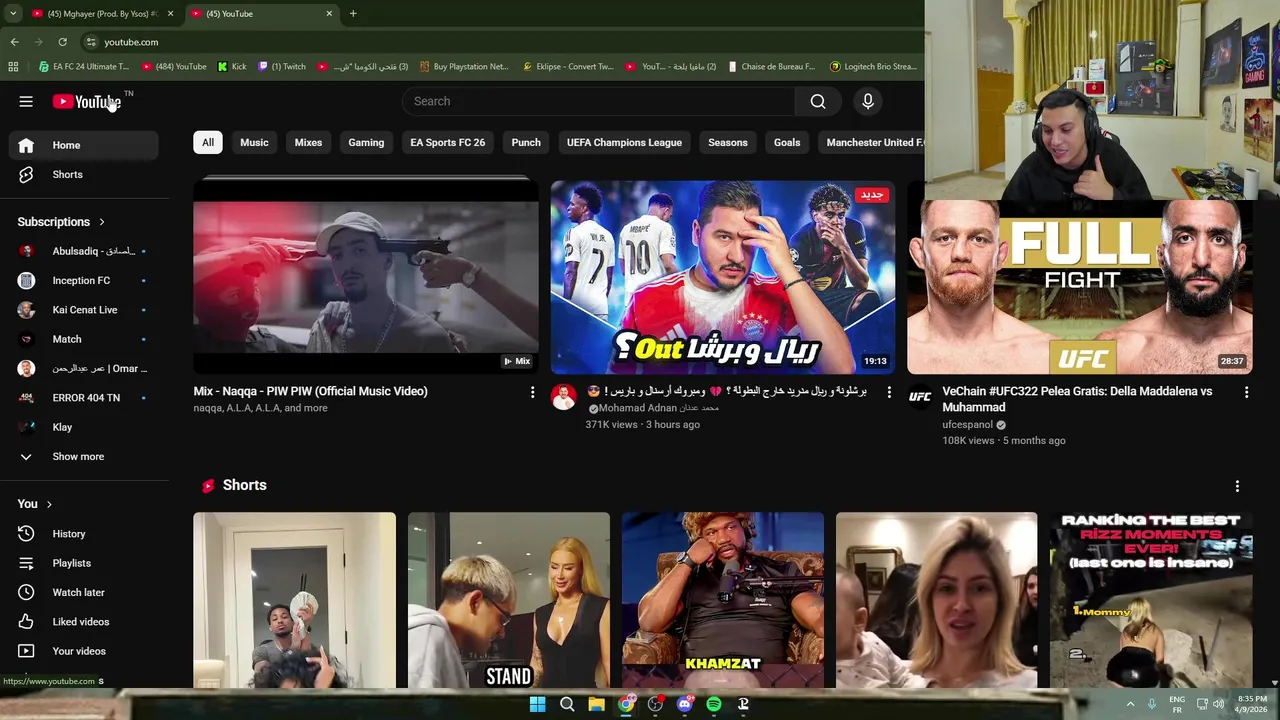
Task: Open a new browser tab
Action: [353, 14]
